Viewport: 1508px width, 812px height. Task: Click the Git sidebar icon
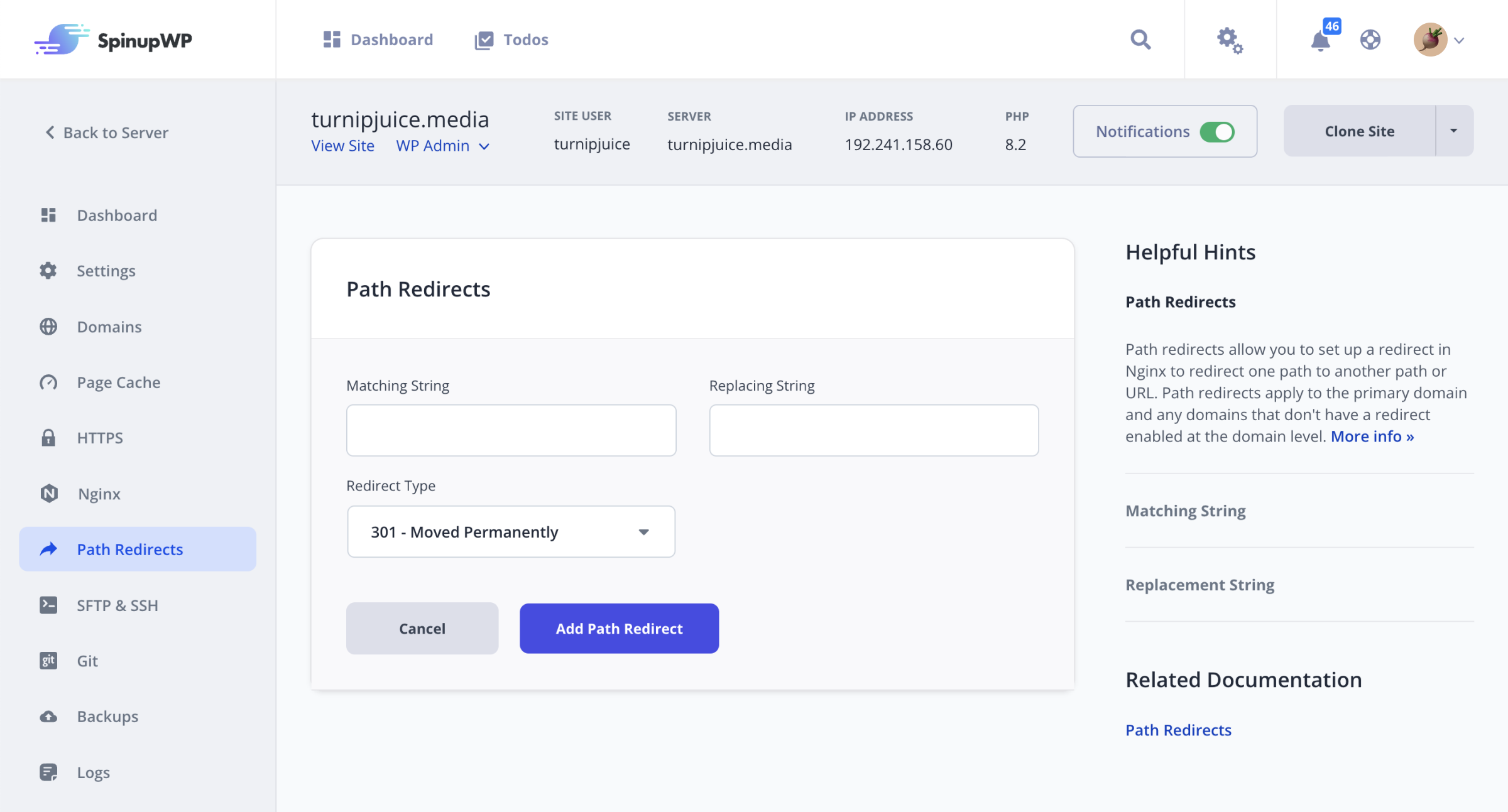pos(48,660)
